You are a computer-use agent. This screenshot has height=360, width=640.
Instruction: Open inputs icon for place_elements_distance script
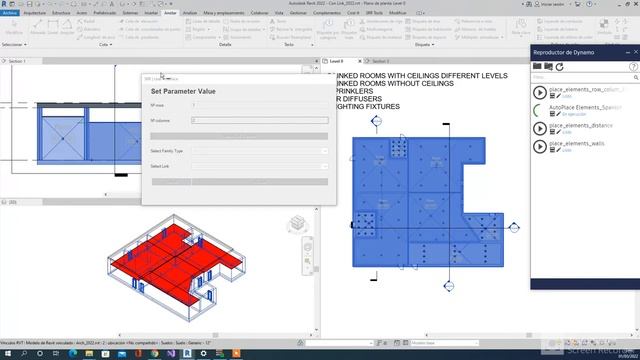[552, 132]
